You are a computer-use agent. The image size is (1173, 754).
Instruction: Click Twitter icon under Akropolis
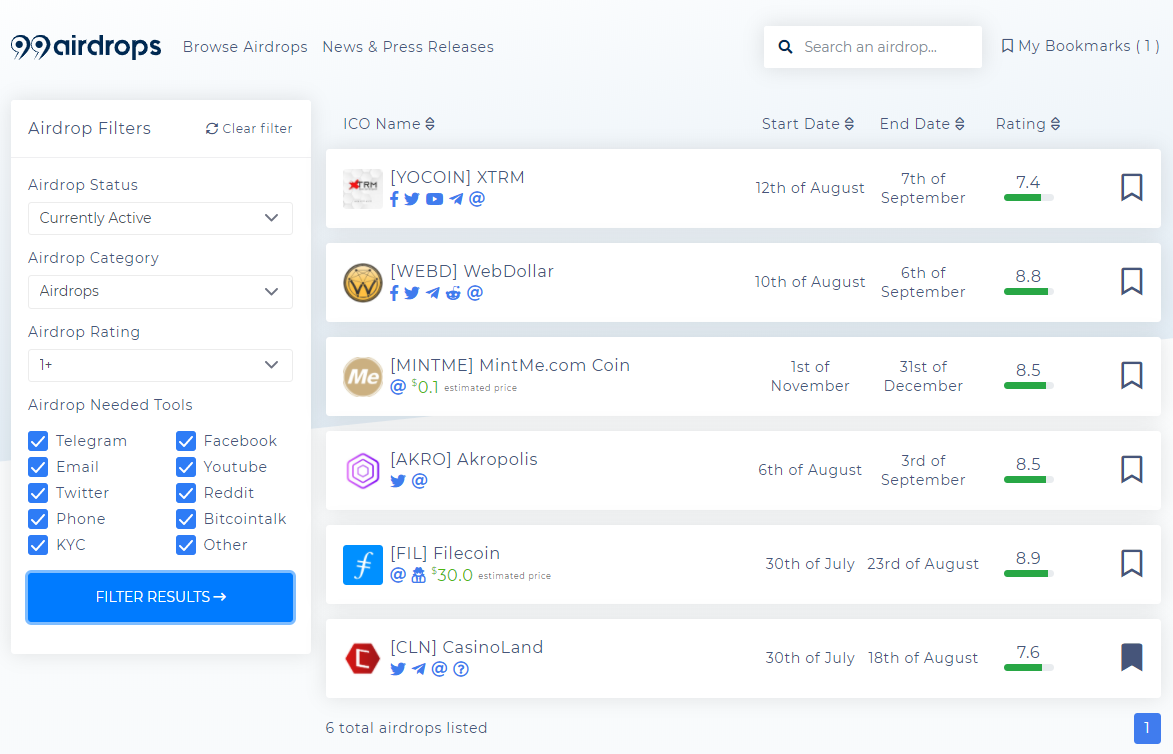[398, 481]
